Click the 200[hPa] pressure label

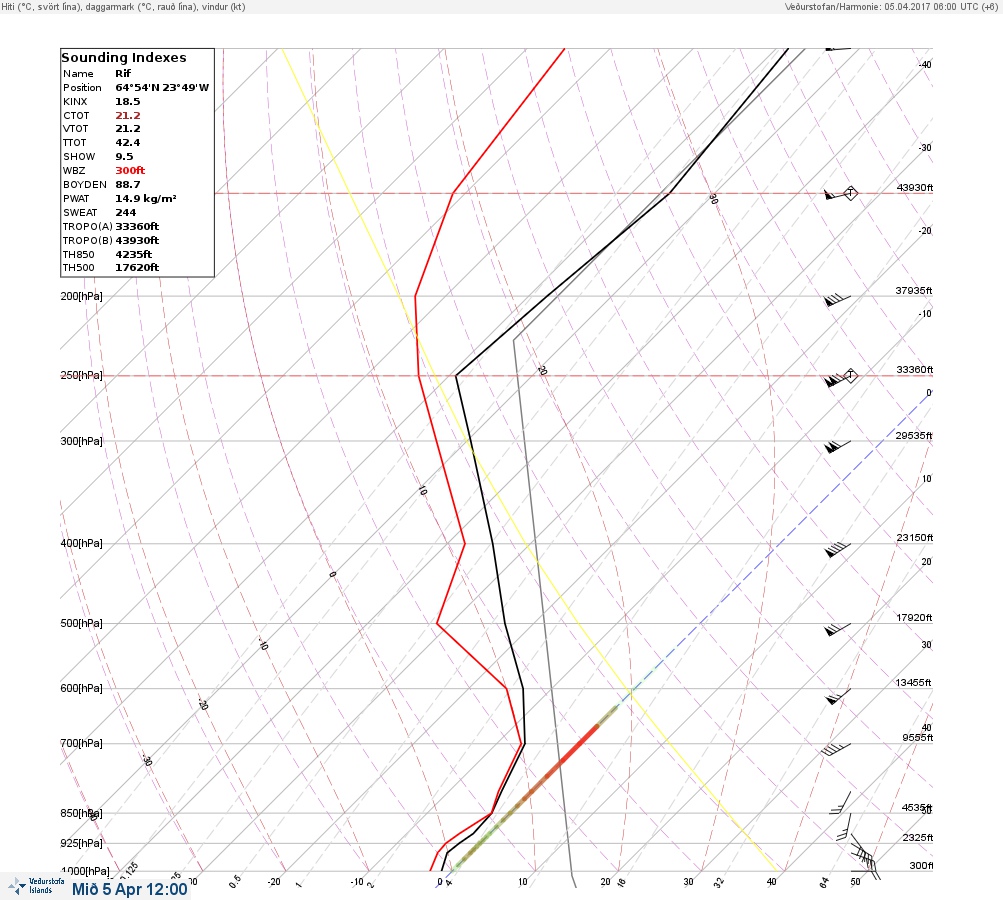(x=81, y=296)
